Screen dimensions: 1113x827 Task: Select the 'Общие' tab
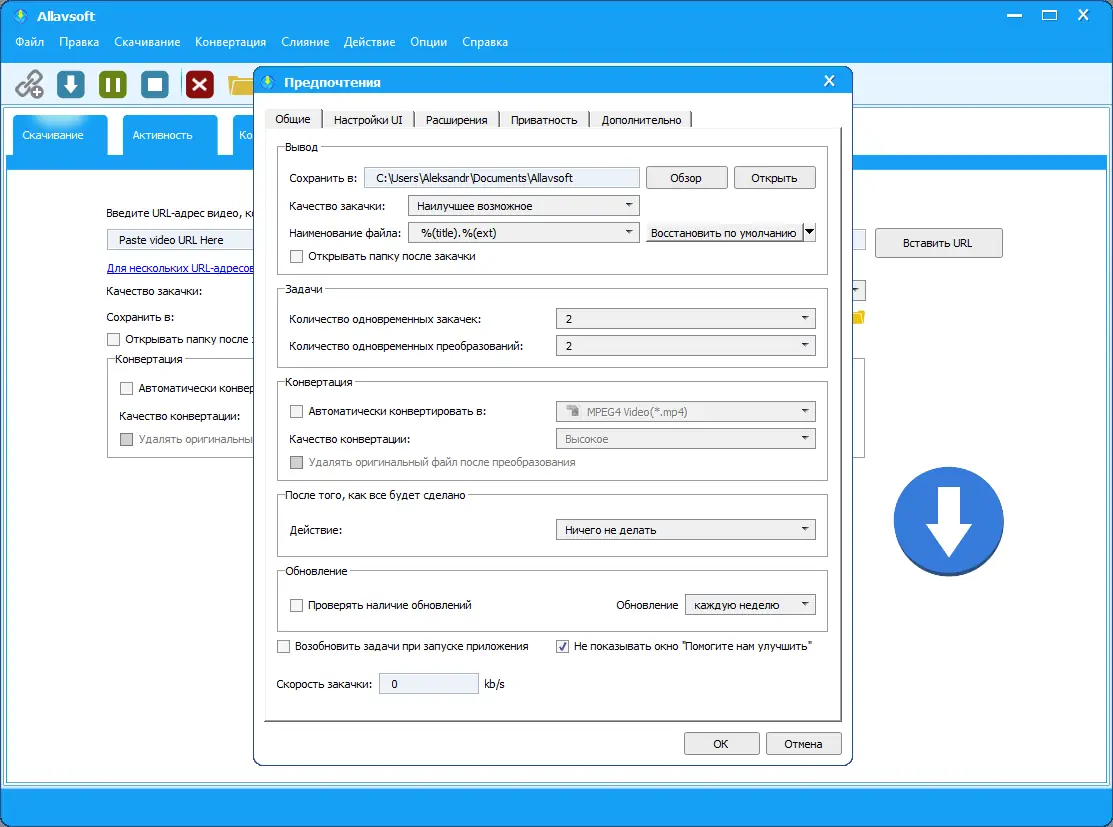(293, 119)
